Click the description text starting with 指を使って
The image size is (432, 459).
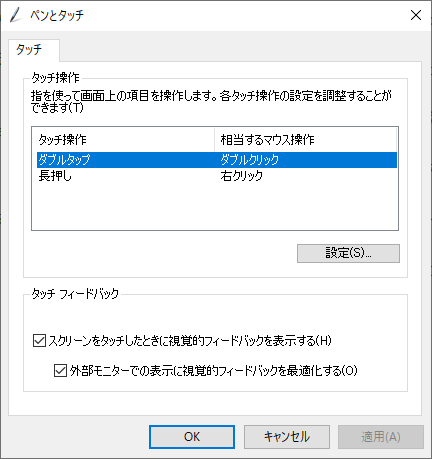tap(211, 101)
